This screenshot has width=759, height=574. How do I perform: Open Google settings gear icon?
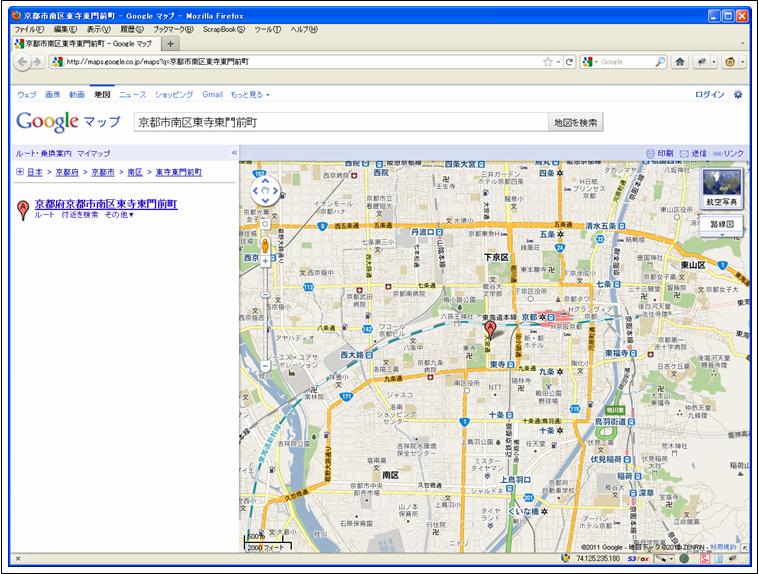tap(738, 94)
